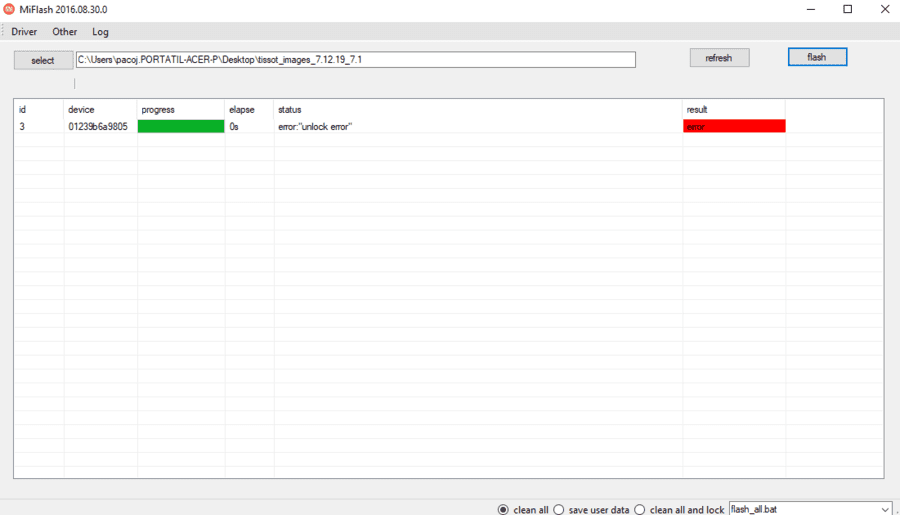The image size is (900, 515).
Task: Maximize the MiFlash window
Action: point(847,9)
